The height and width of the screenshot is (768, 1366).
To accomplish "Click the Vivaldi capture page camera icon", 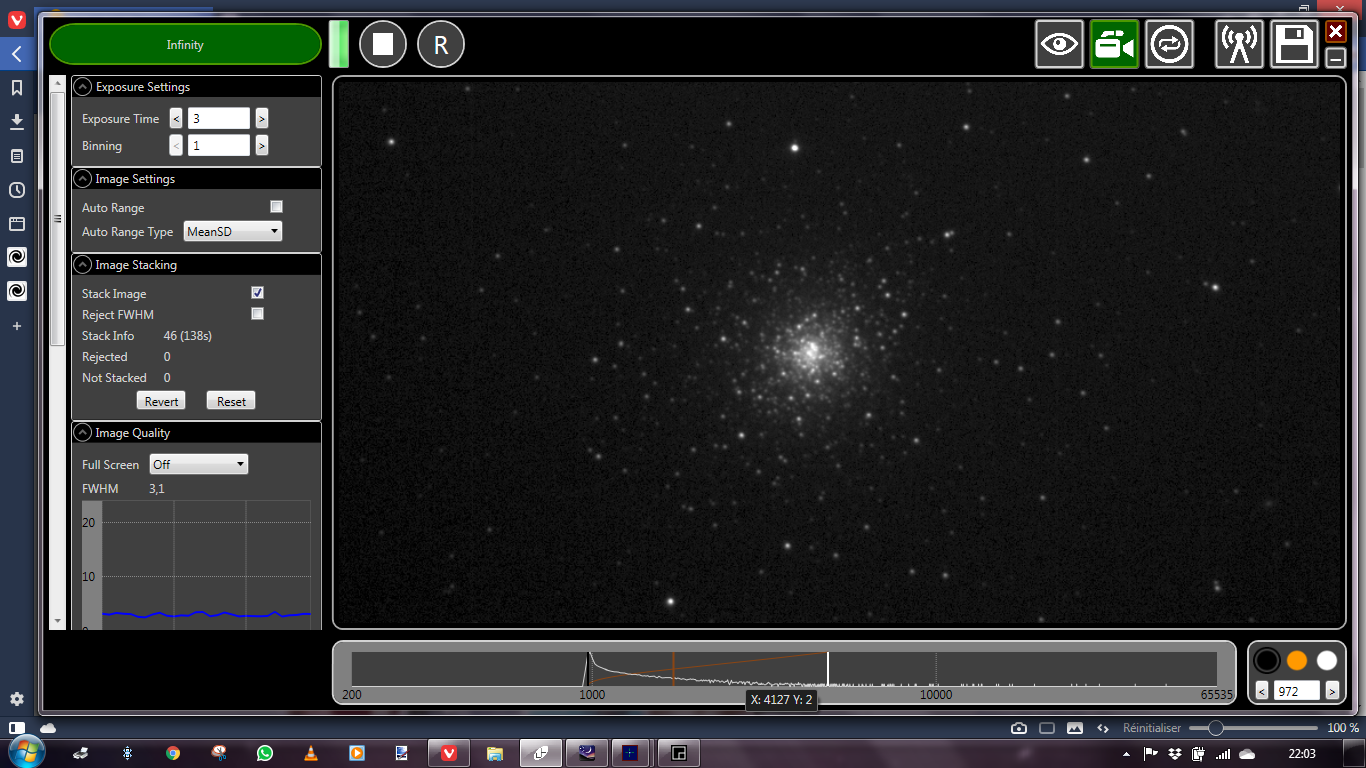I will [x=1018, y=728].
